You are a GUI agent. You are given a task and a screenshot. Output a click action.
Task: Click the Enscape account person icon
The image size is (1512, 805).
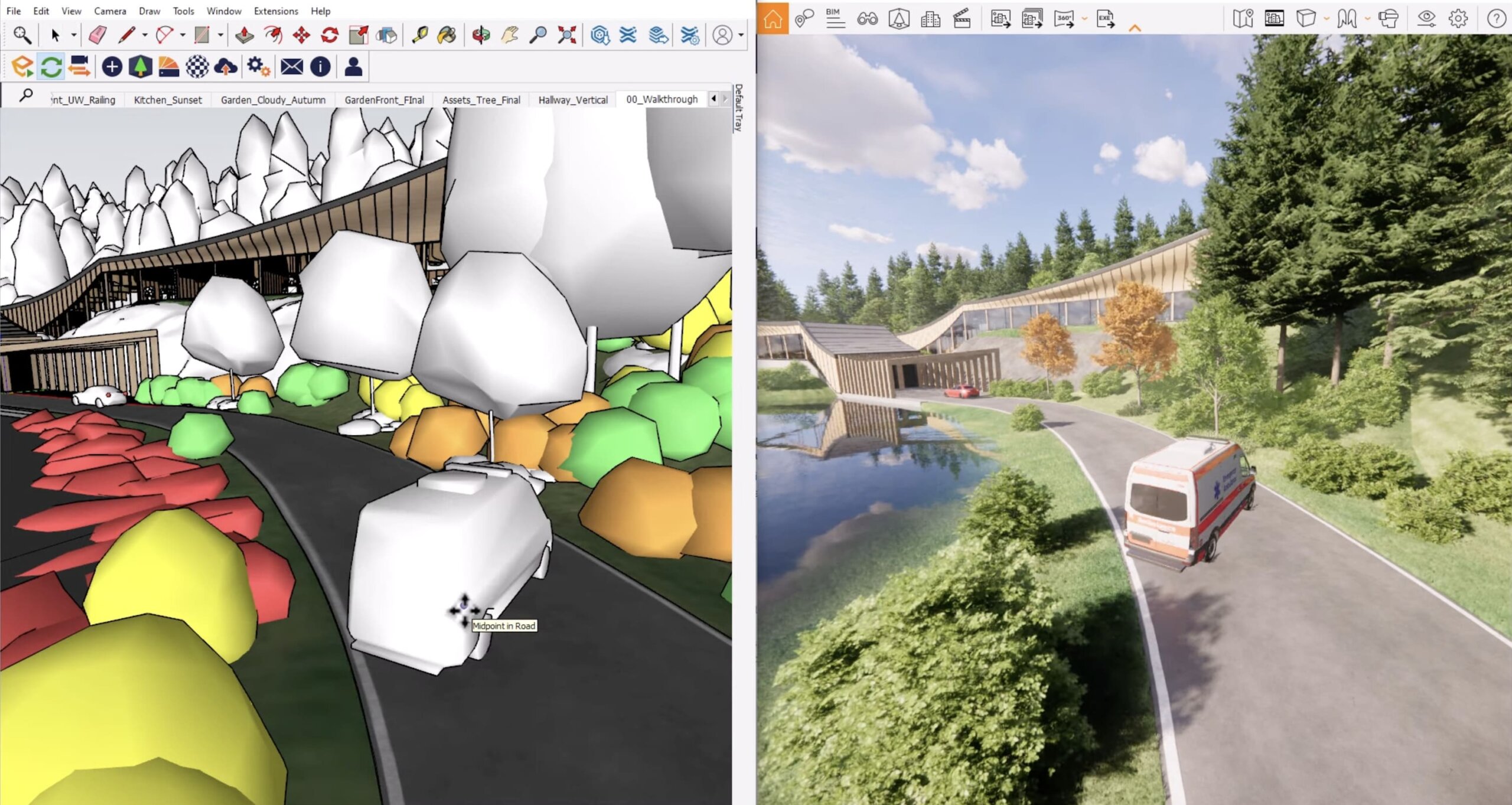pos(353,67)
